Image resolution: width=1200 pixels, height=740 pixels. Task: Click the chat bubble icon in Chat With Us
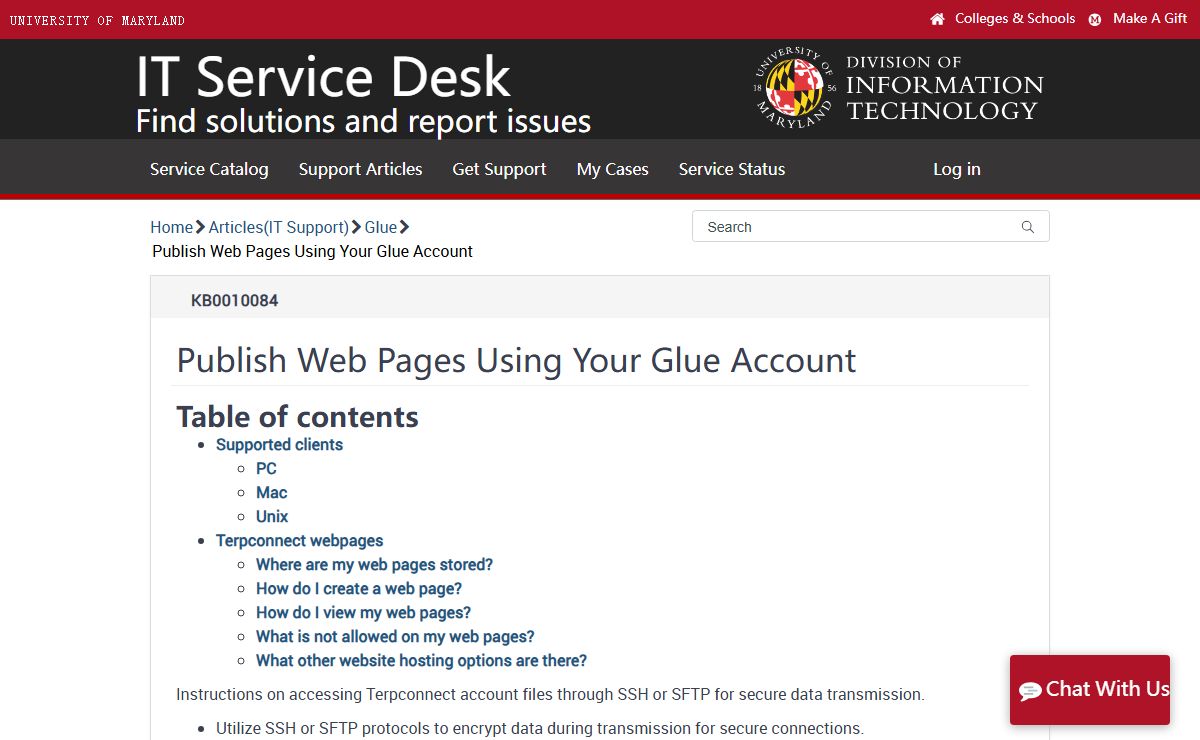click(x=1030, y=690)
